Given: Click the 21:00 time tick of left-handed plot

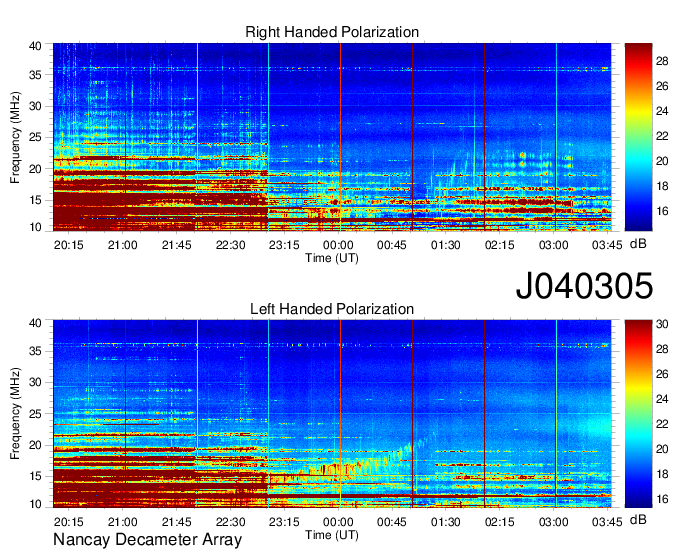Looking at the screenshot, I should click(x=123, y=522).
